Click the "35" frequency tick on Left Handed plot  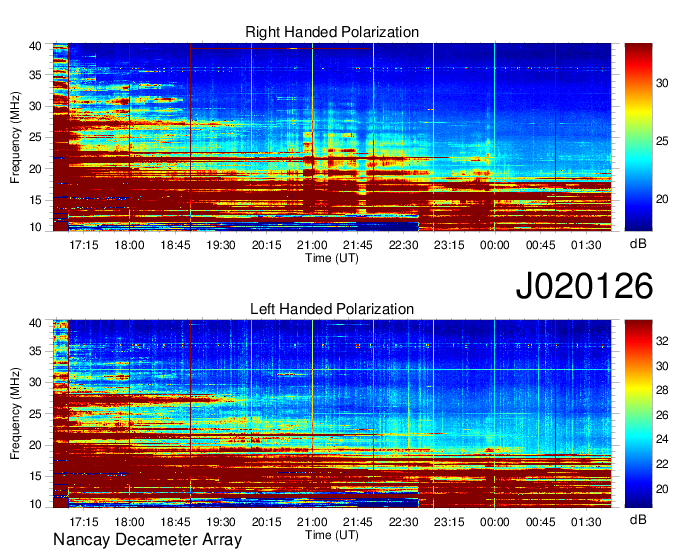(x=35, y=352)
